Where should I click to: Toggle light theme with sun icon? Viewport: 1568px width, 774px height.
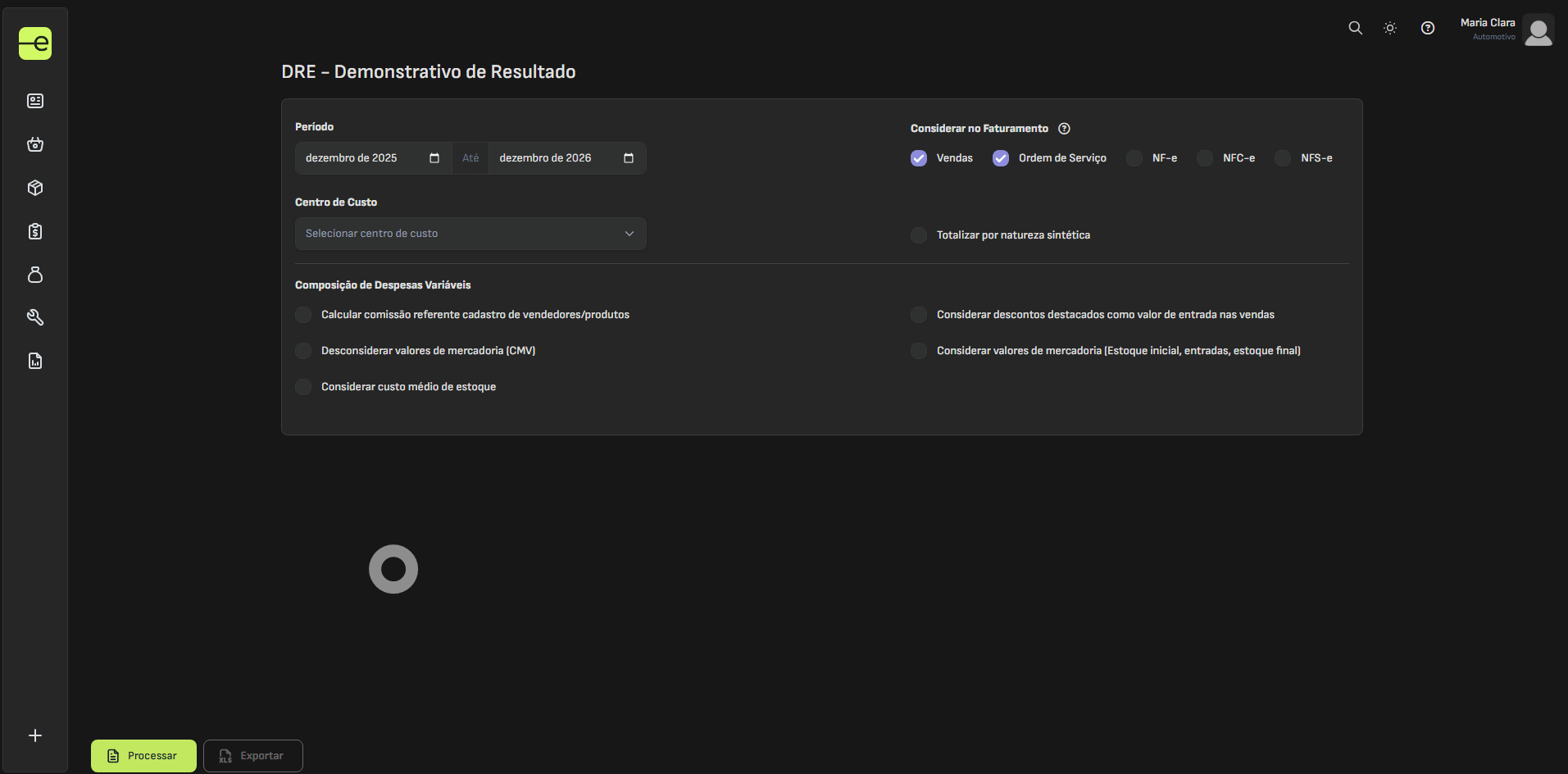click(x=1390, y=28)
